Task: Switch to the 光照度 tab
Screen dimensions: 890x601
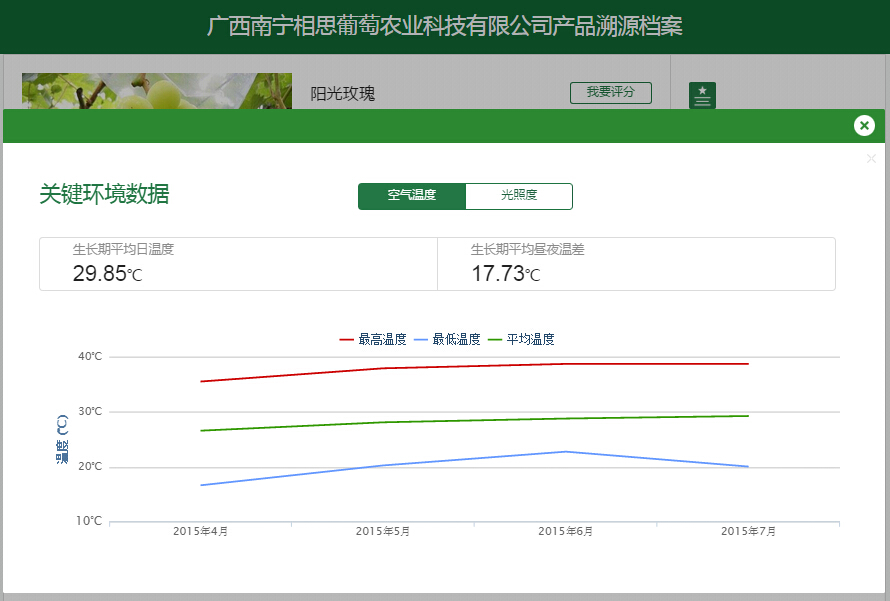Action: coord(519,196)
